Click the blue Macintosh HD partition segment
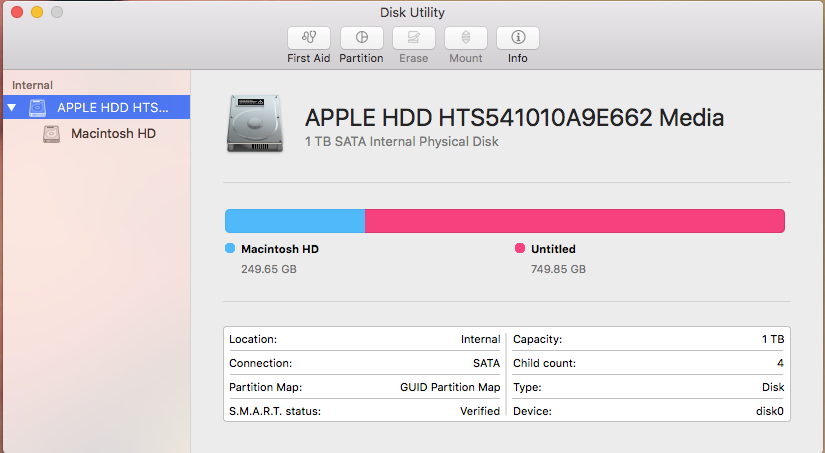Screen dimensions: 825x453 (295, 221)
